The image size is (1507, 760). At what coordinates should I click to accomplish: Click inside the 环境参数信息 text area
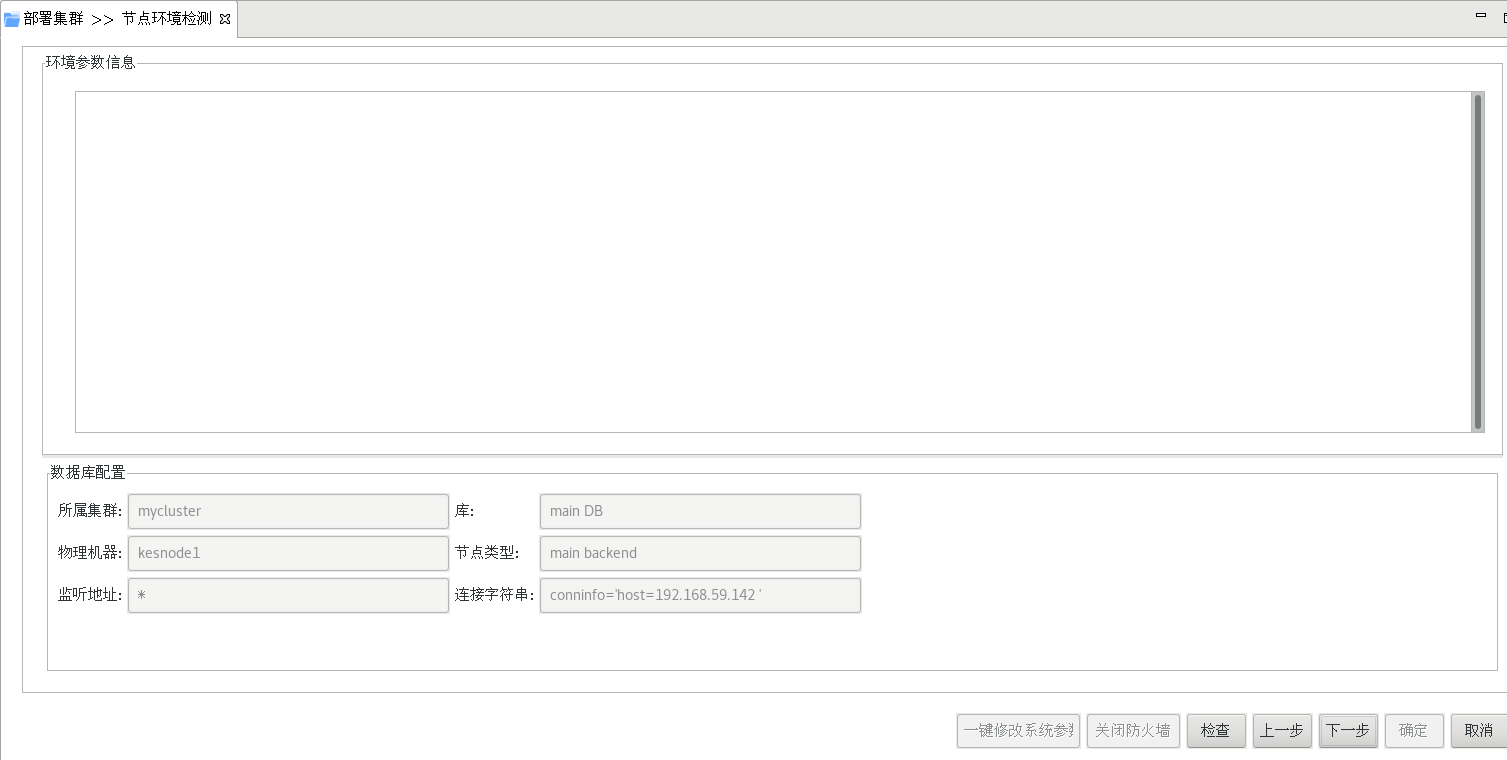tap(772, 261)
